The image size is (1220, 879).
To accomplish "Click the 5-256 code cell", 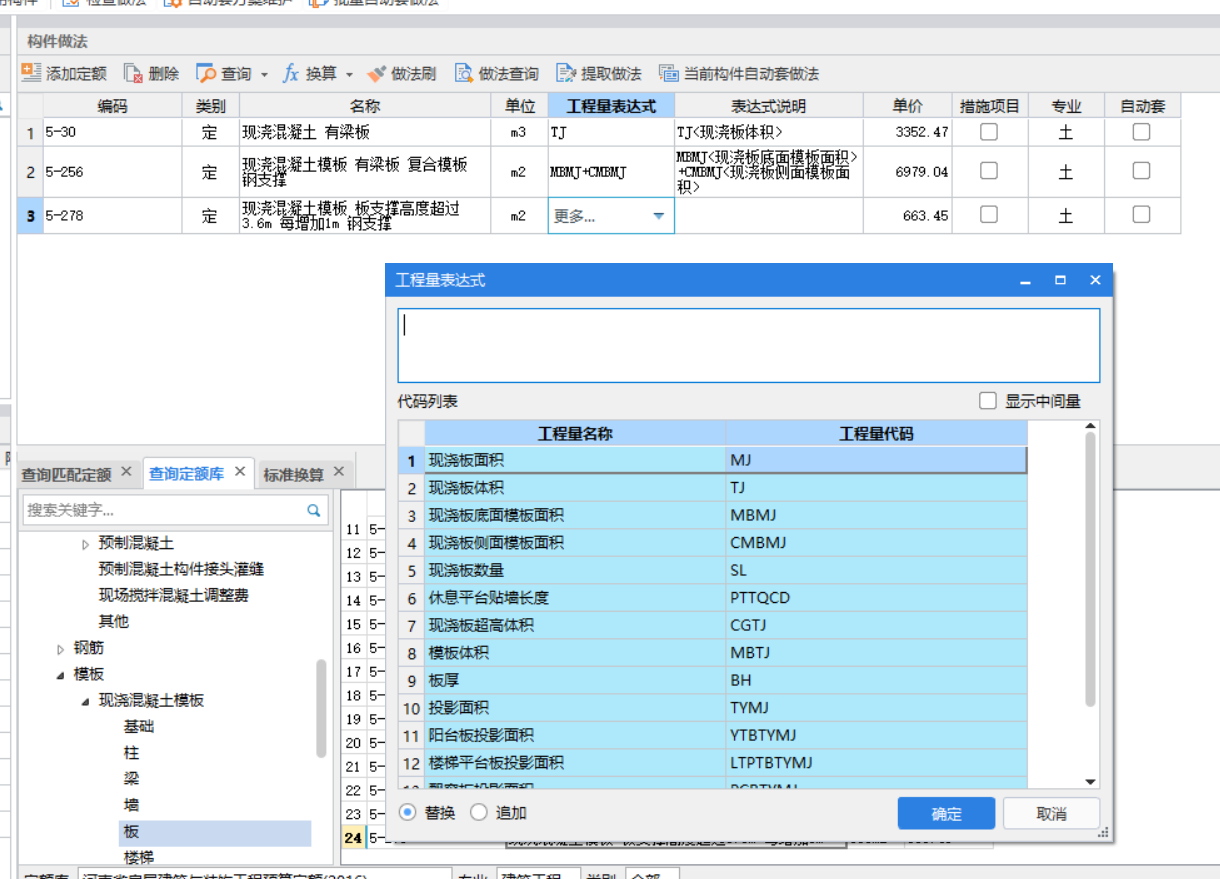I will coord(112,172).
